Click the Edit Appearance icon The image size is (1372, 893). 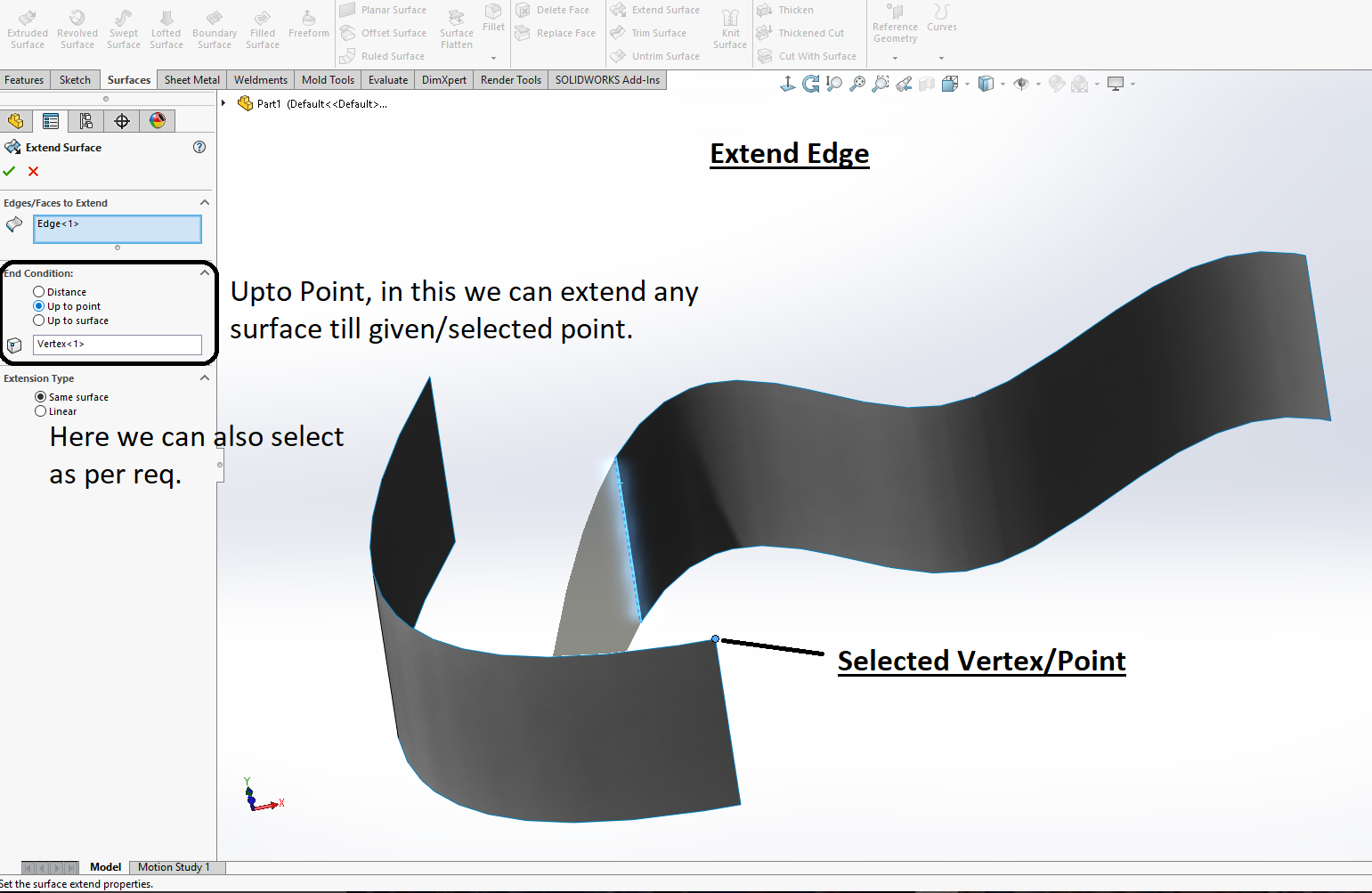pos(1057,84)
